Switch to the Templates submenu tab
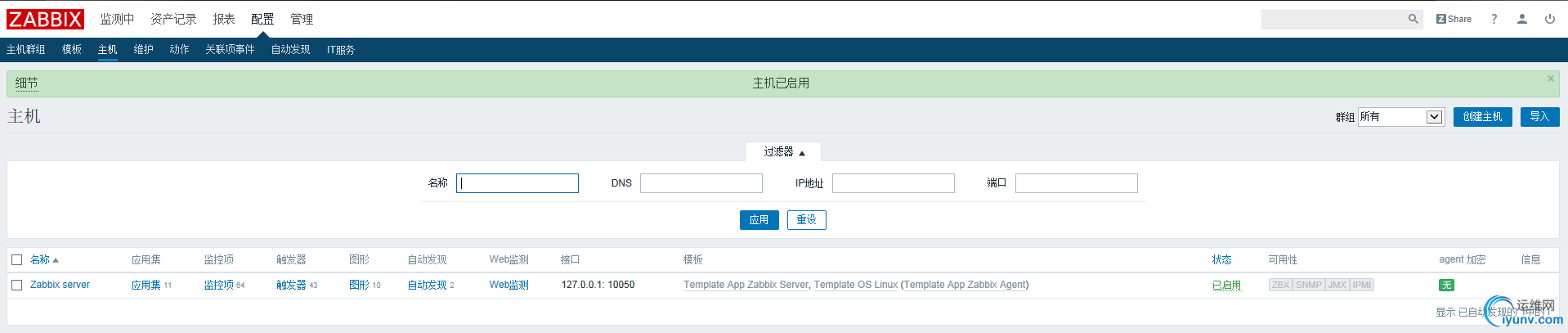The height and width of the screenshot is (333, 1568). [72, 50]
